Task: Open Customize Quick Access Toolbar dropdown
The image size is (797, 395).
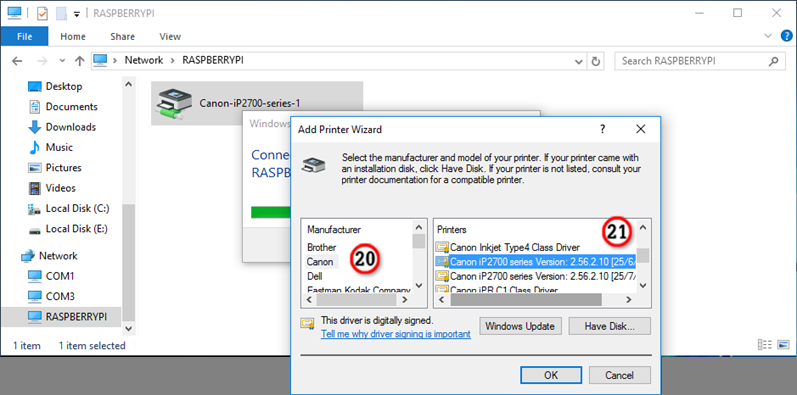Action: click(77, 14)
